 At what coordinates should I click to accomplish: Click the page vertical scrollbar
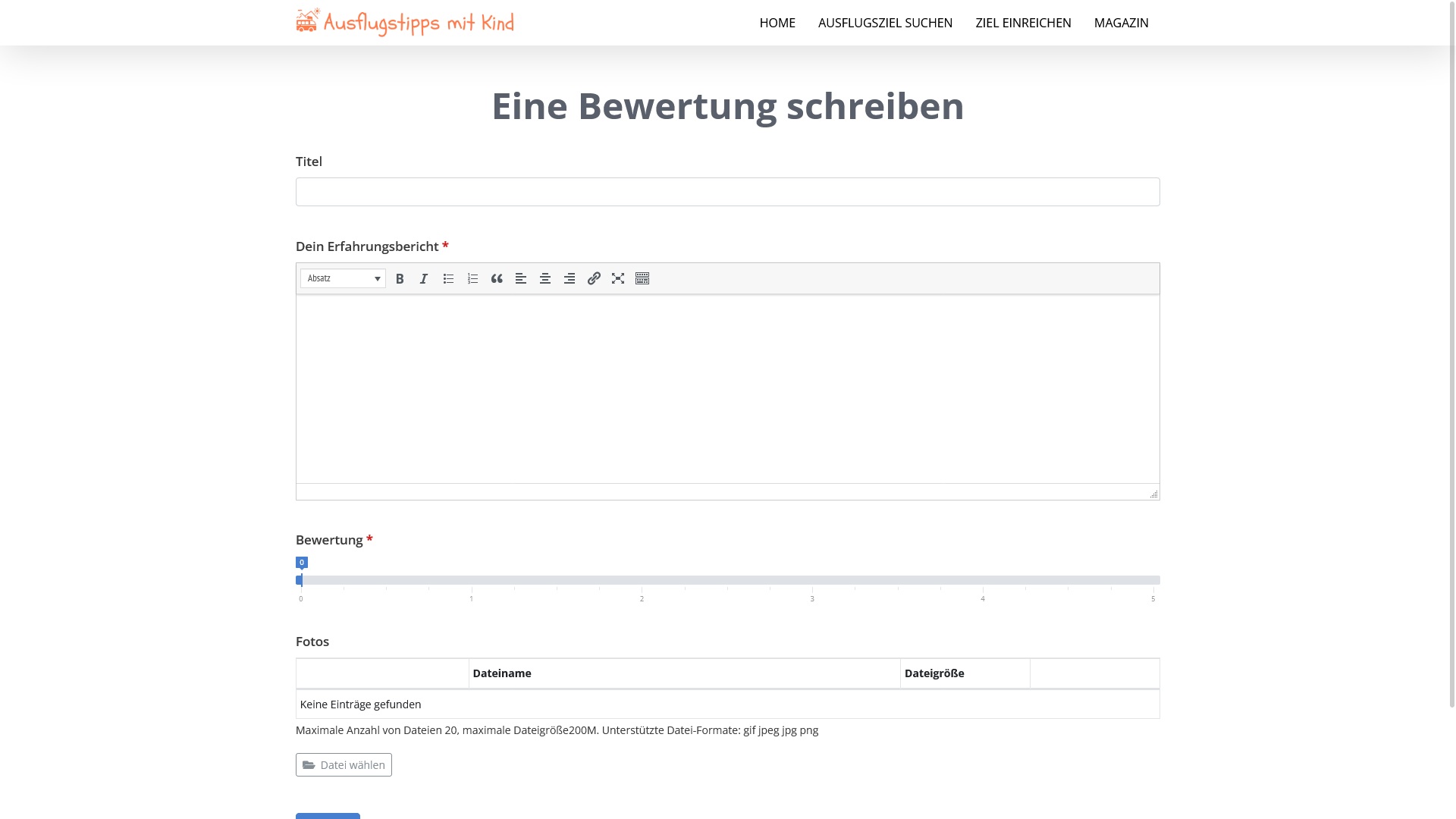[1452, 353]
